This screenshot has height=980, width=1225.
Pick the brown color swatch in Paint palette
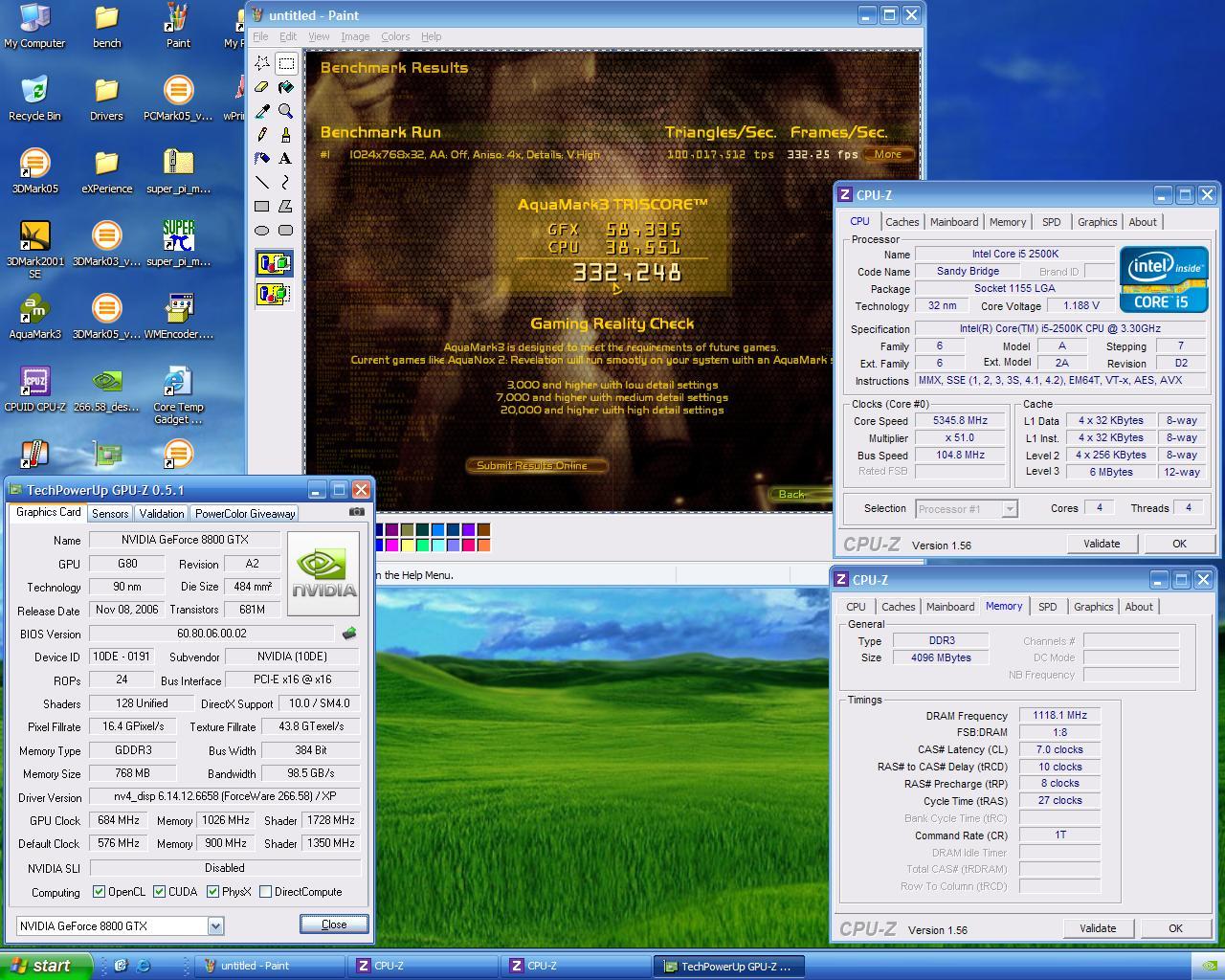click(483, 530)
